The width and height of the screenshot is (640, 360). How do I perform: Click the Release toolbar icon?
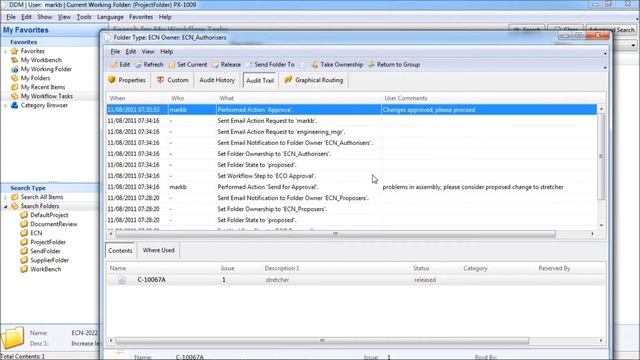216,64
